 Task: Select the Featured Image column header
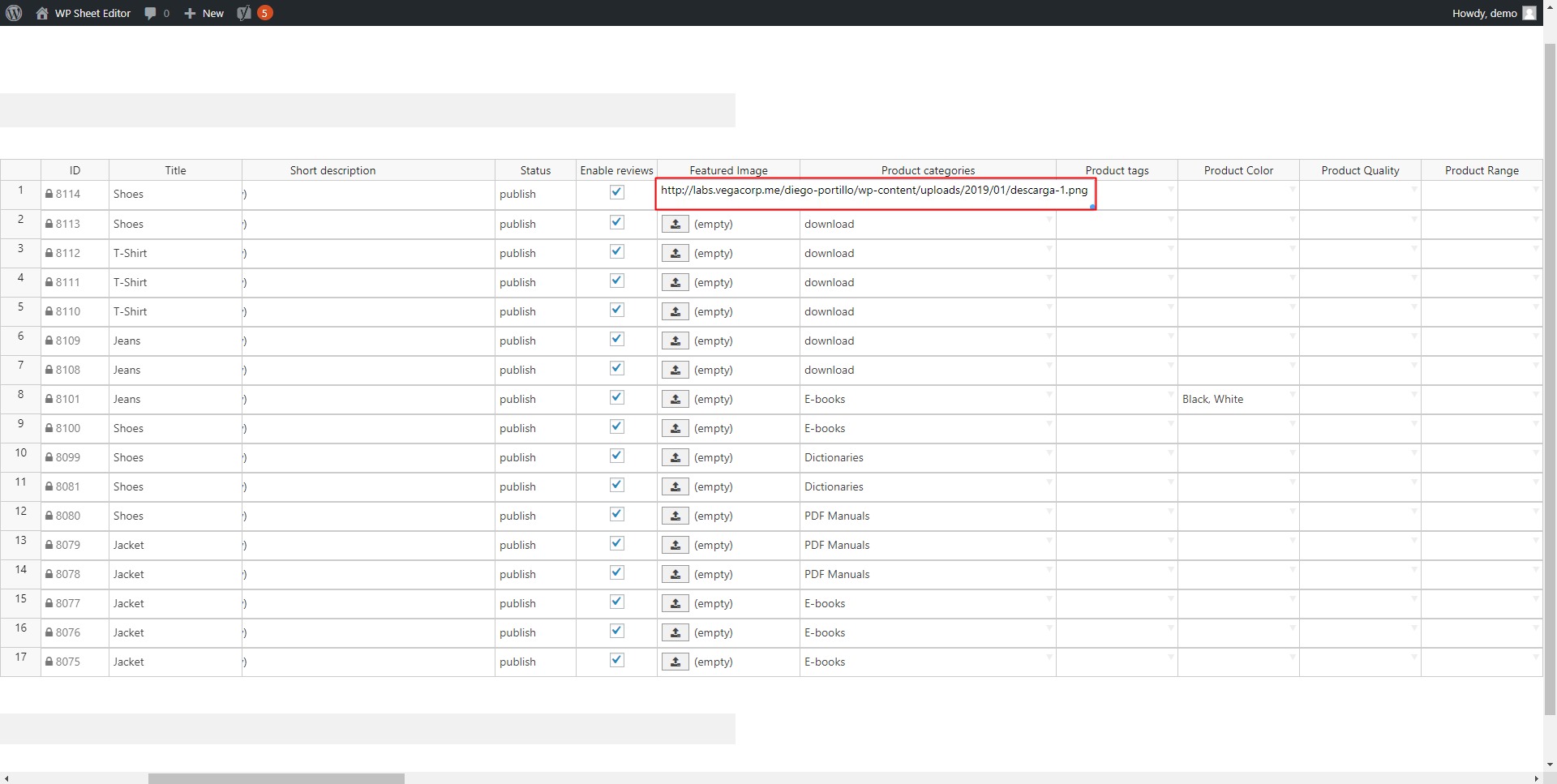[728, 170]
